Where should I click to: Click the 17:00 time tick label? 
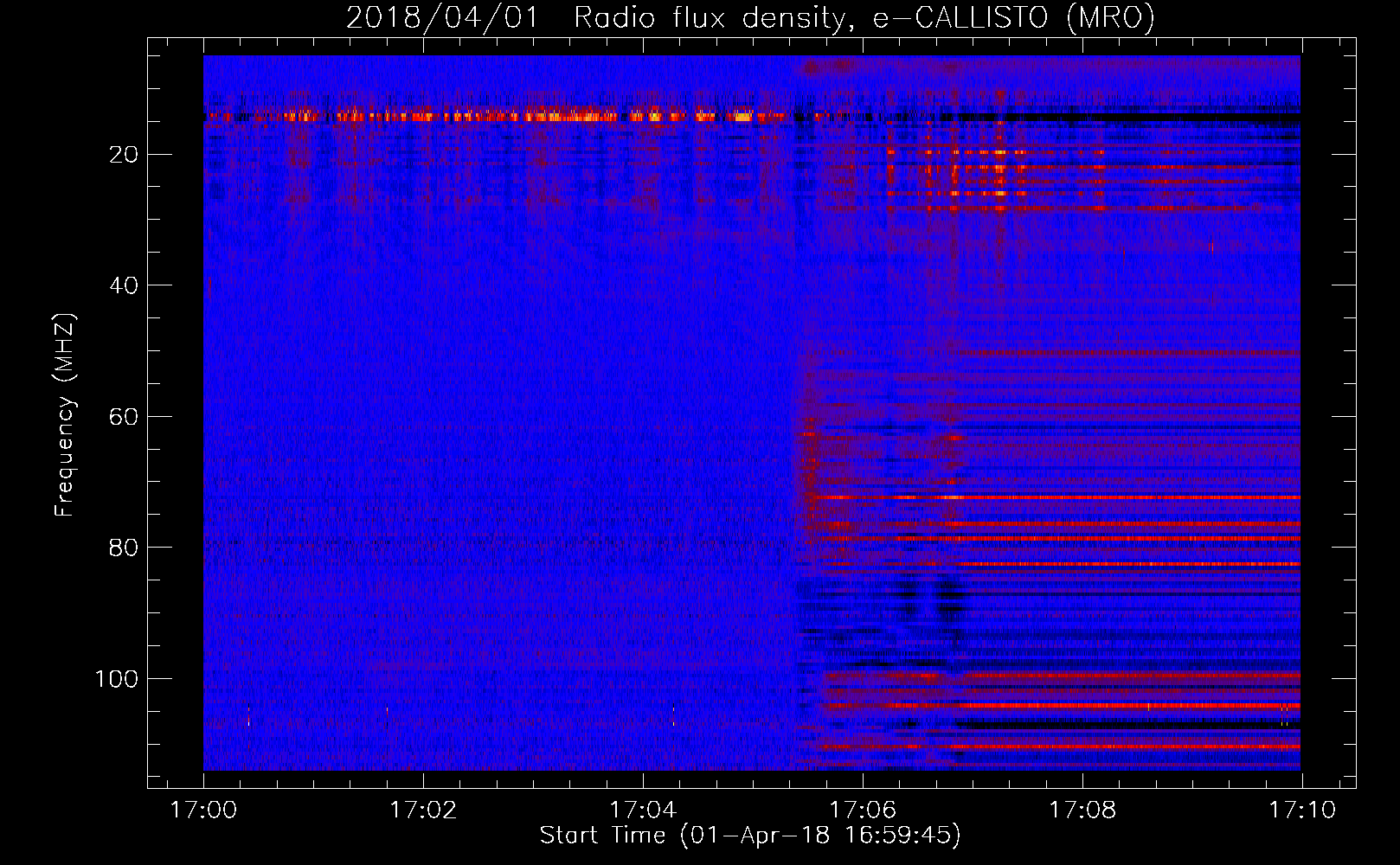coord(203,811)
